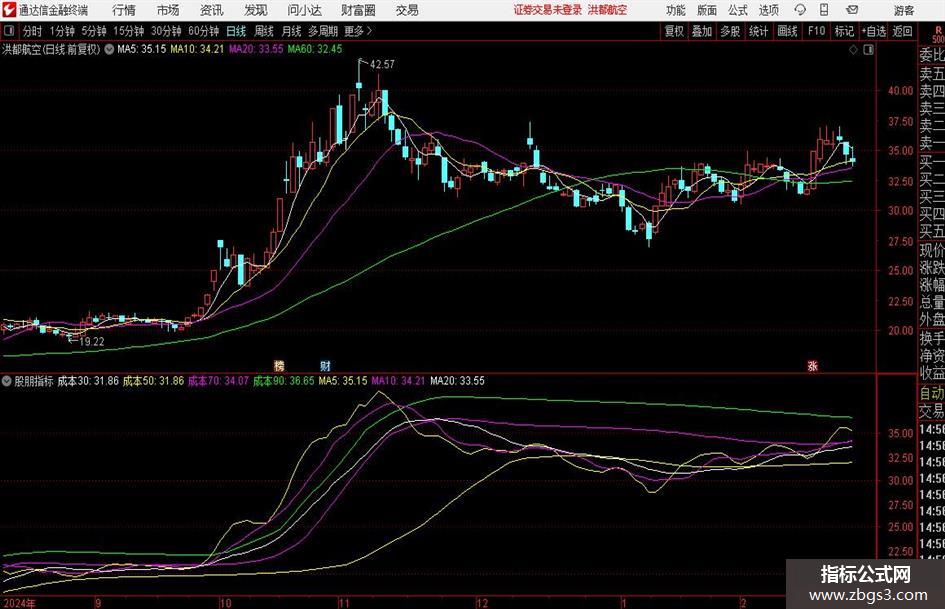This screenshot has height=609, width=945.
Task: Click the 2024年 date axis label
Action: tap(19, 603)
